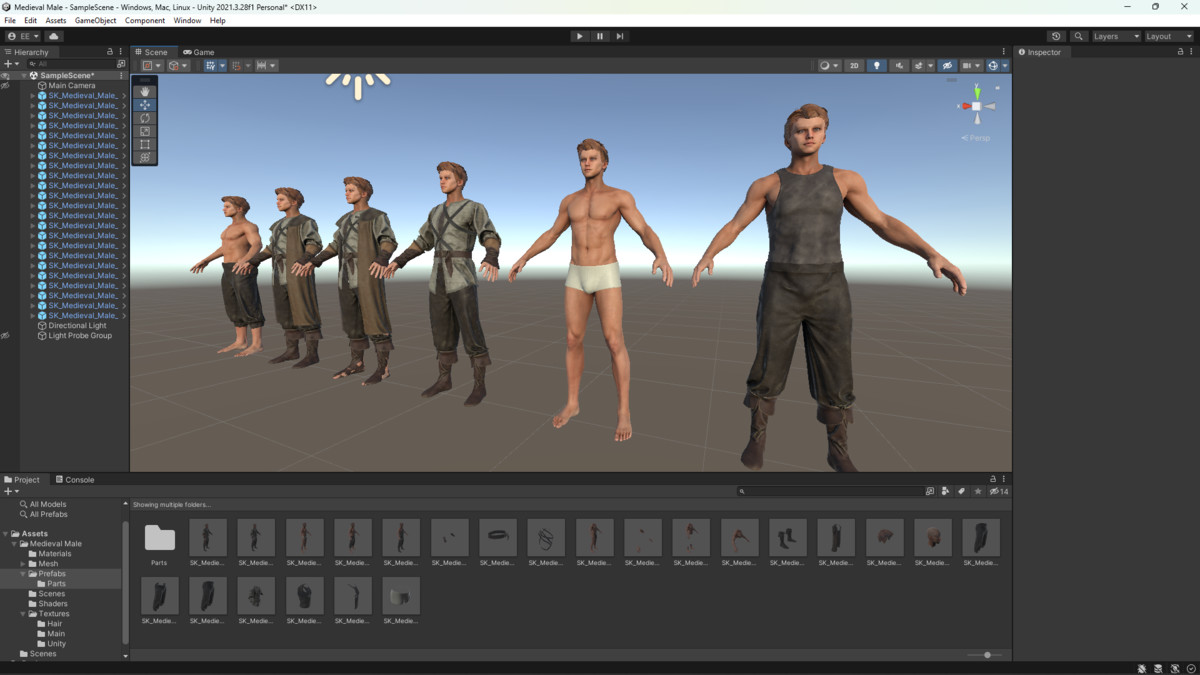Viewport: 1200px width, 675px height.
Task: Toggle SampleScene visibility eye icon
Action: tap(5, 76)
